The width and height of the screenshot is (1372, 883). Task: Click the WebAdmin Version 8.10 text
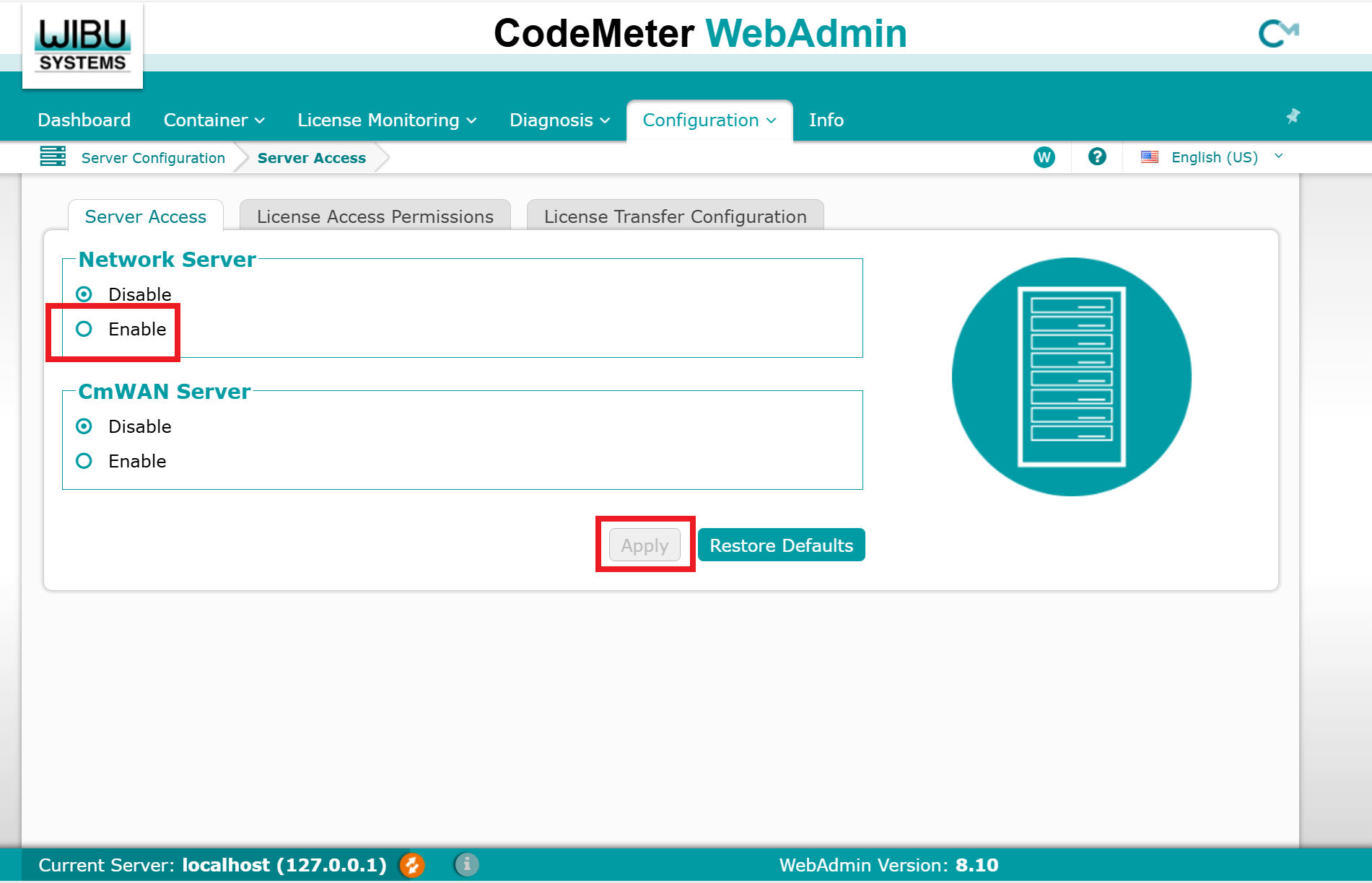click(x=888, y=865)
